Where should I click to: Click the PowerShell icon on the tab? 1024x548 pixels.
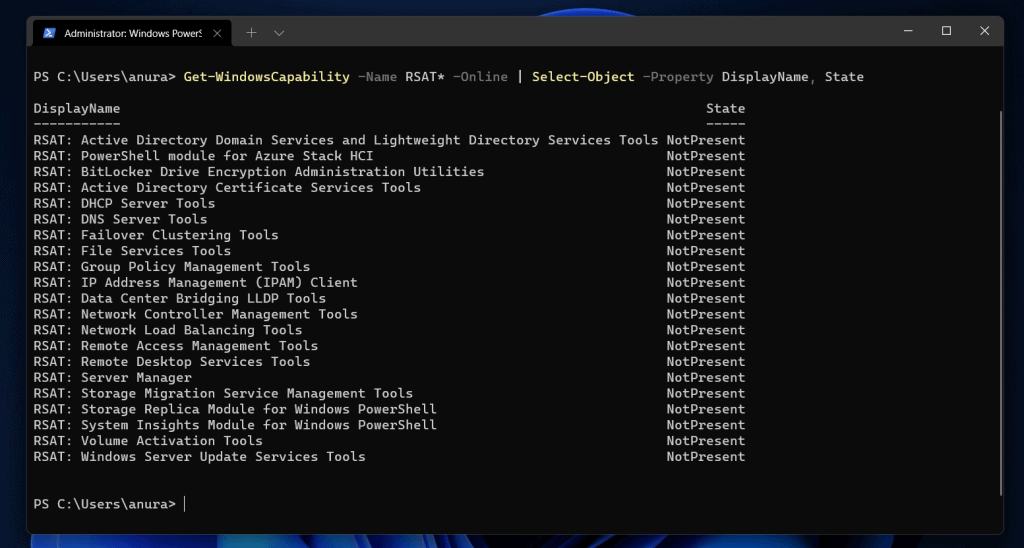point(49,33)
